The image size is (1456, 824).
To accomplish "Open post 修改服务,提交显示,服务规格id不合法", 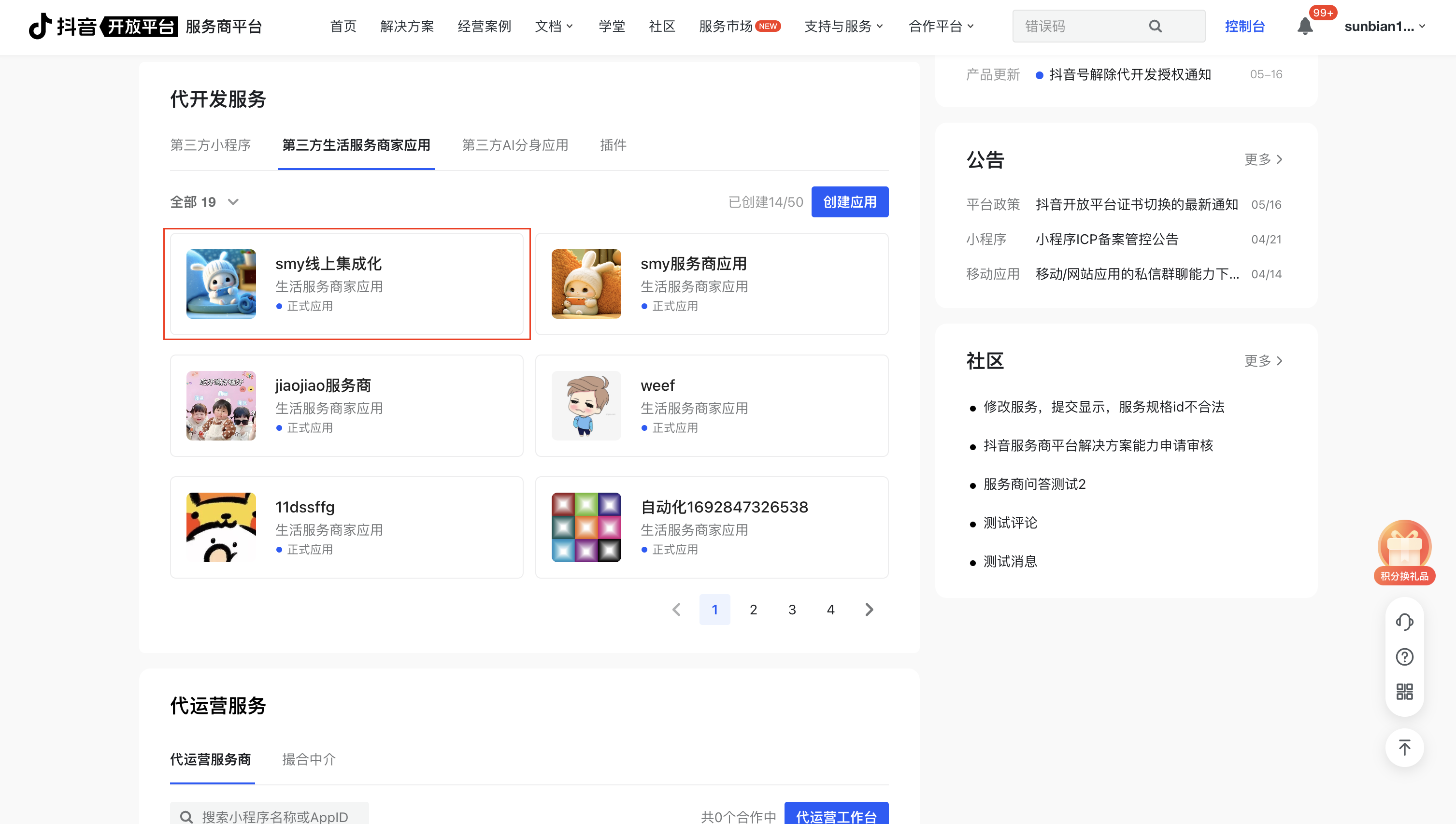I will [1103, 407].
